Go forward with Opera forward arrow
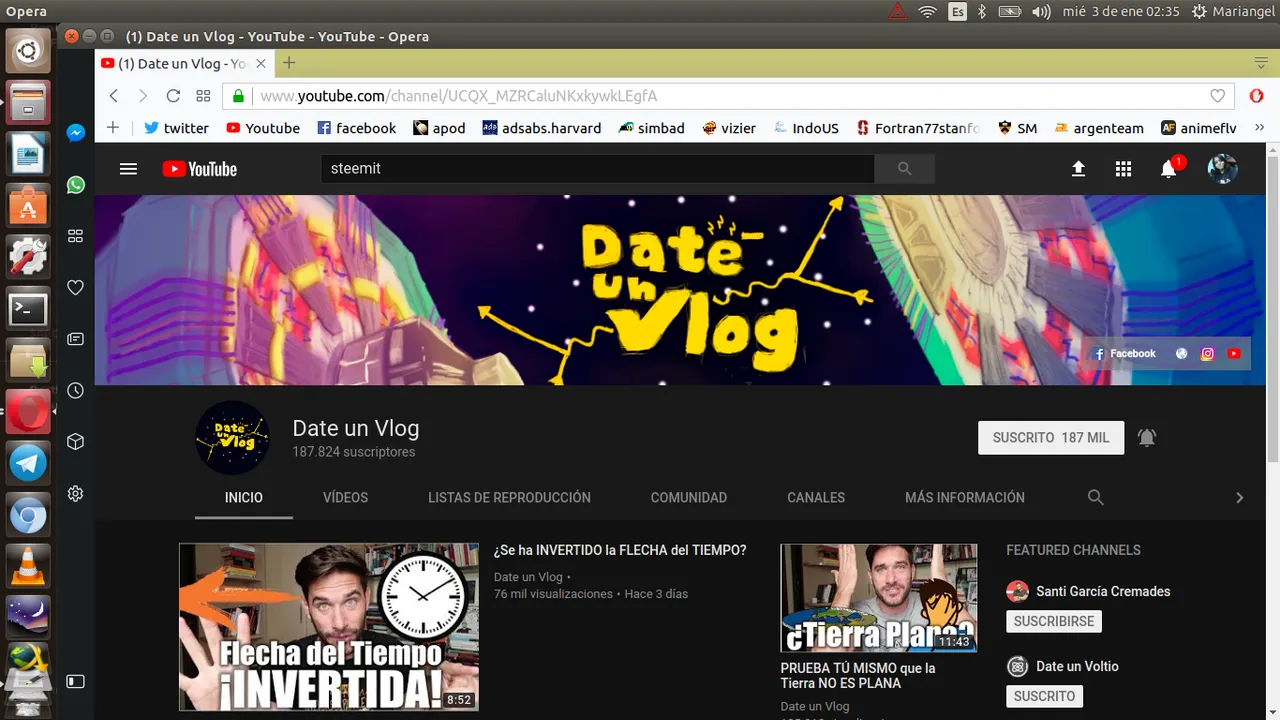The height and width of the screenshot is (720, 1280). click(x=142, y=96)
